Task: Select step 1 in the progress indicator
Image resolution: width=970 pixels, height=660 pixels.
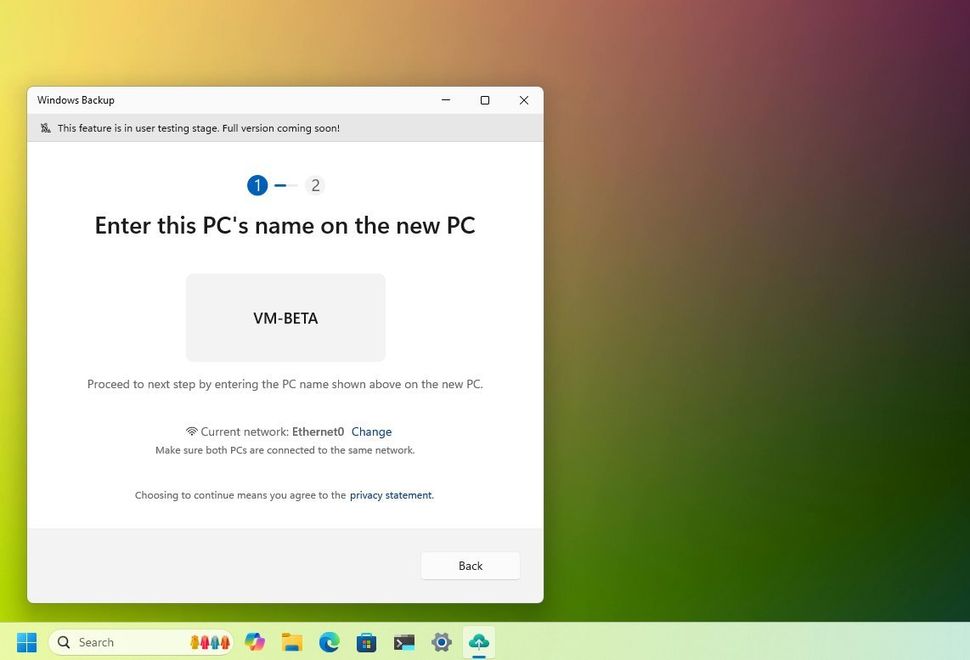Action: pyautogui.click(x=257, y=185)
